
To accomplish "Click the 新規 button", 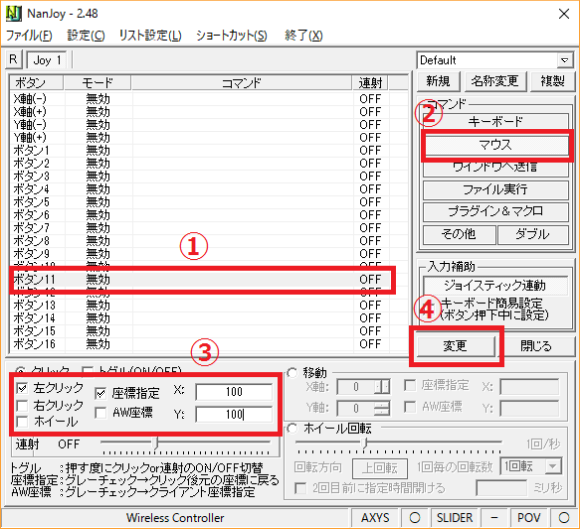I will (x=438, y=81).
